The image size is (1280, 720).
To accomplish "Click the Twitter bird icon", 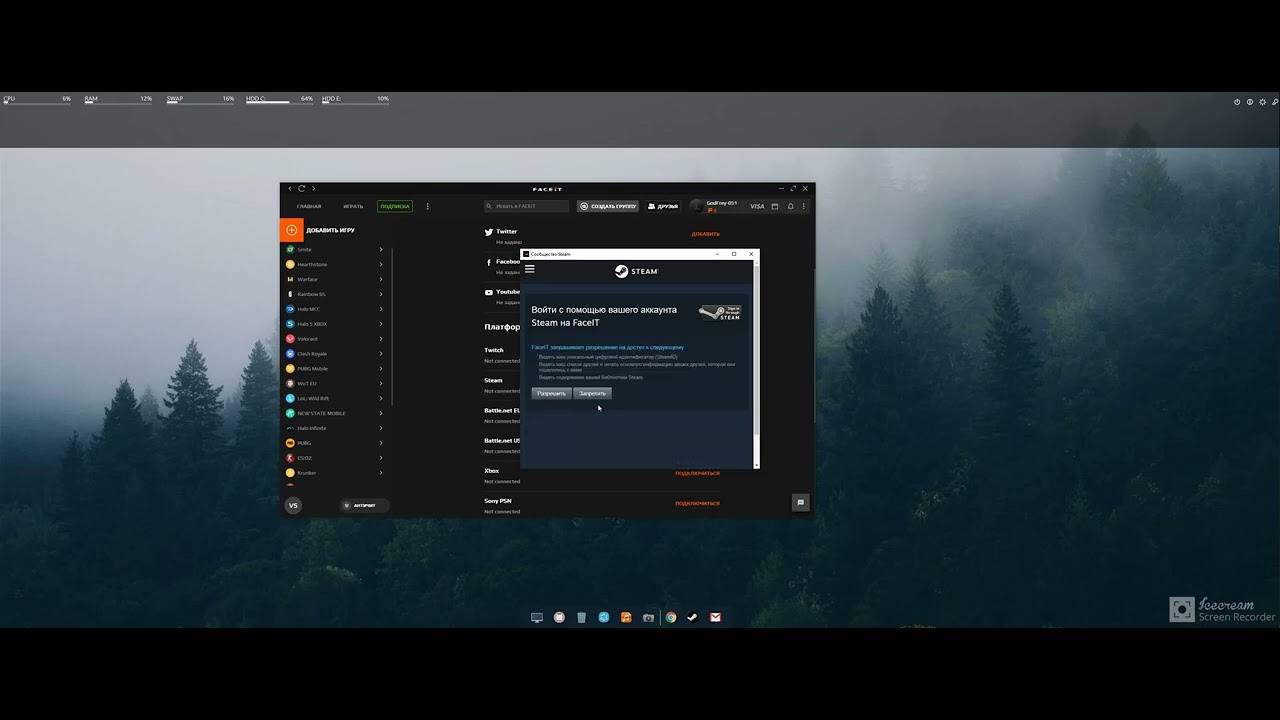I will coord(489,231).
